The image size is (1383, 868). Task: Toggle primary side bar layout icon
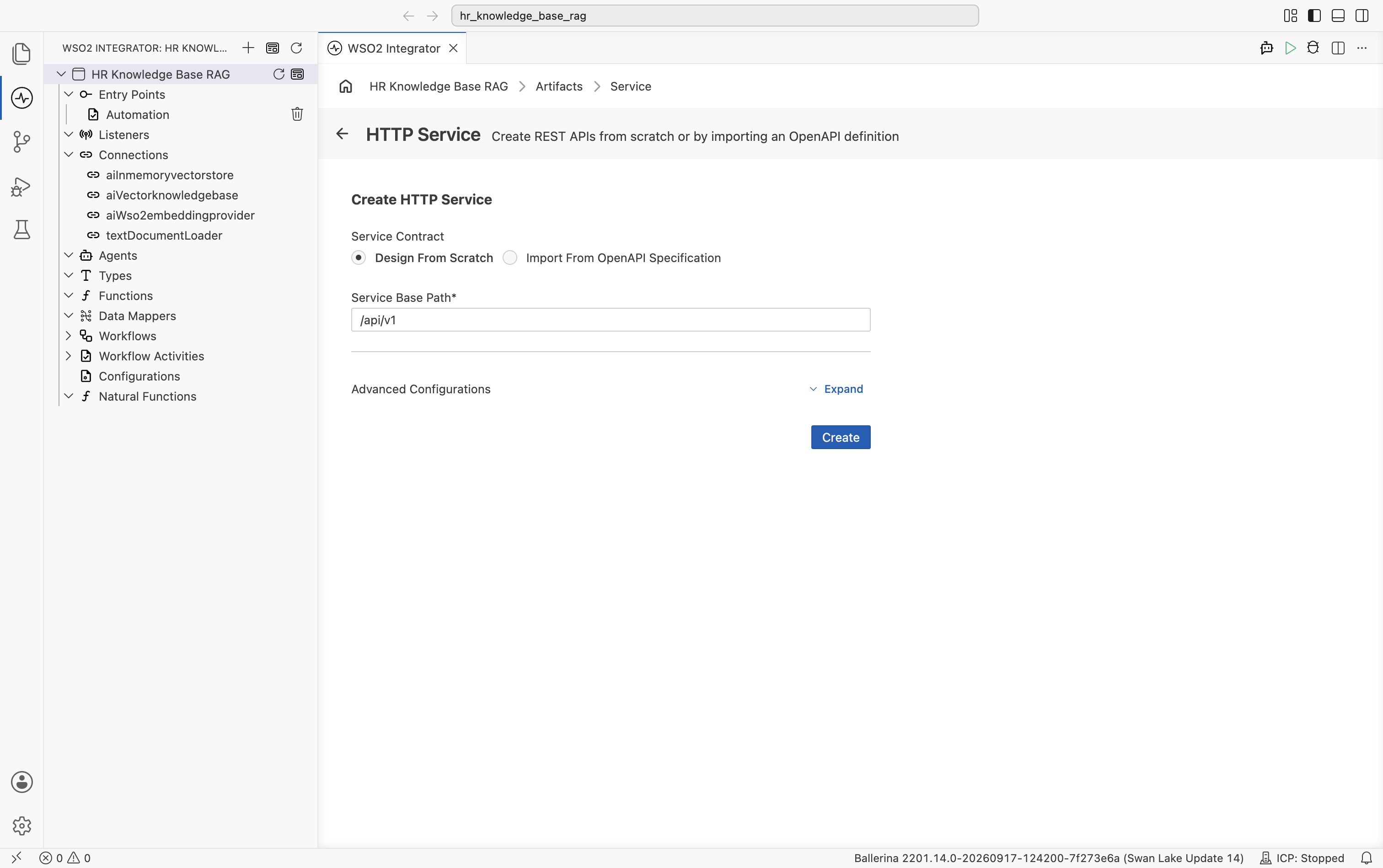pyautogui.click(x=1314, y=16)
